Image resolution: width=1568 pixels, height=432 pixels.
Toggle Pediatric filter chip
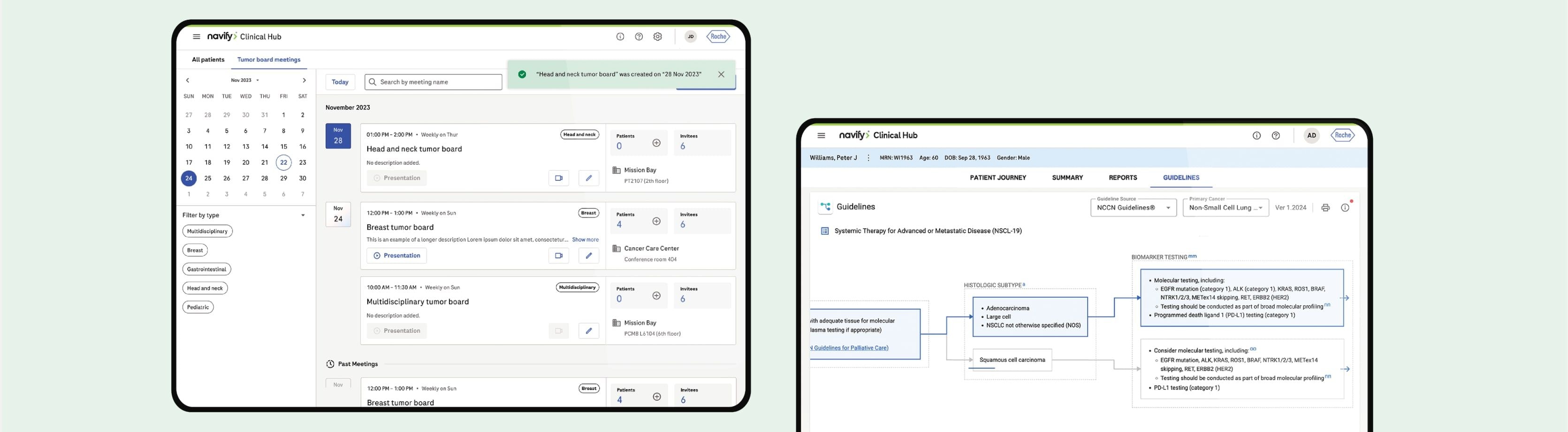tap(198, 307)
